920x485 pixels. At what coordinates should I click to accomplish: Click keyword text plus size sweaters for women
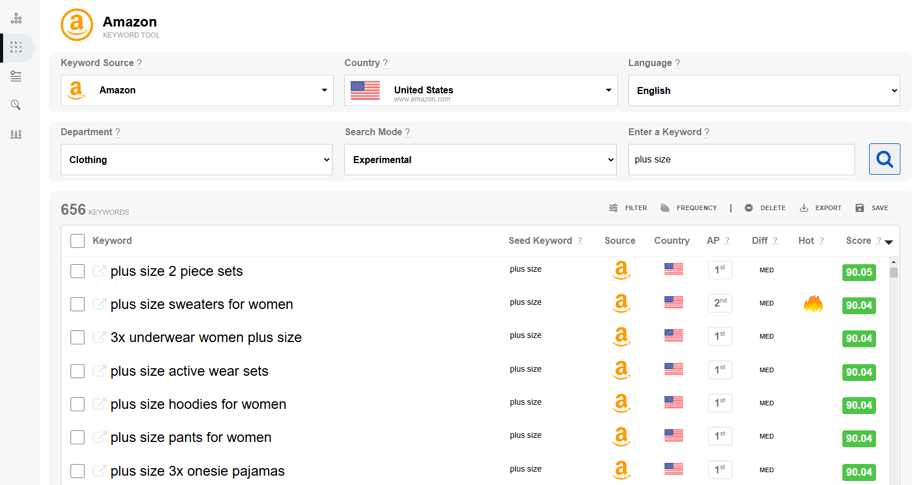coord(202,304)
